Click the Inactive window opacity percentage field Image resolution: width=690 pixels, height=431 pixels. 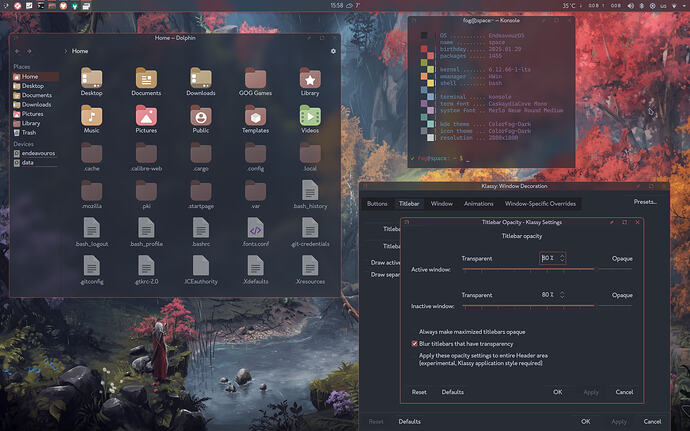tap(549, 295)
